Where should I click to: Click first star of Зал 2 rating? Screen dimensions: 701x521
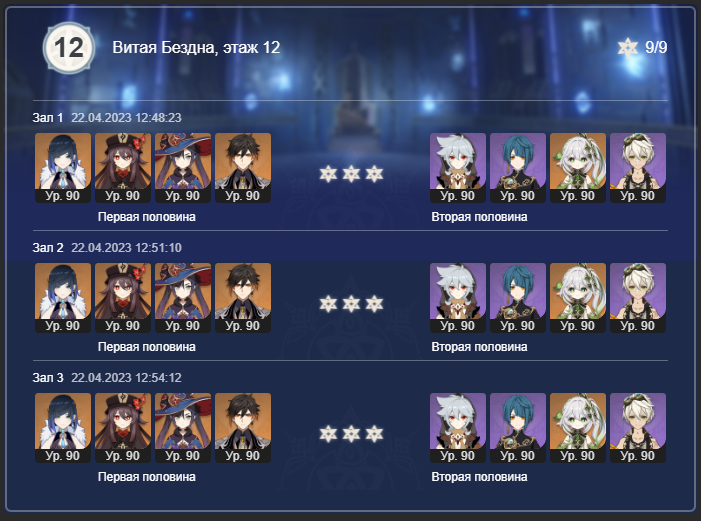[328, 304]
